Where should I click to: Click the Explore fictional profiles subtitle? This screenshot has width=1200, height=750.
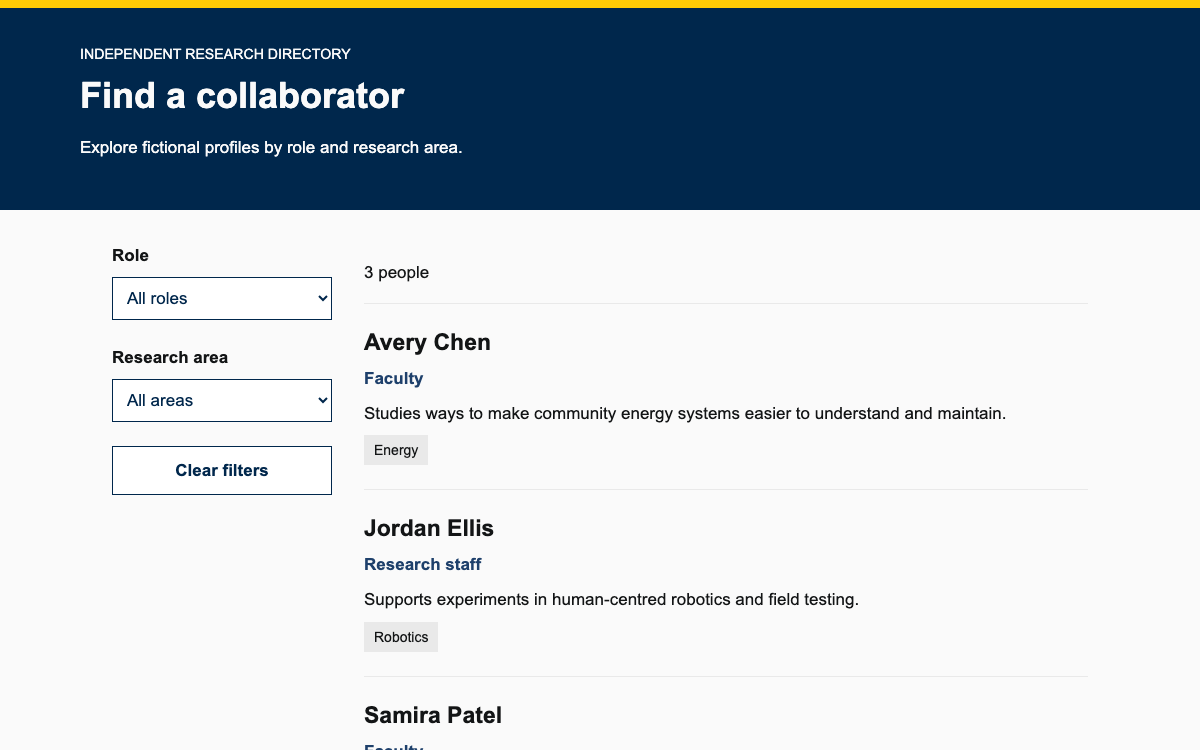(271, 147)
